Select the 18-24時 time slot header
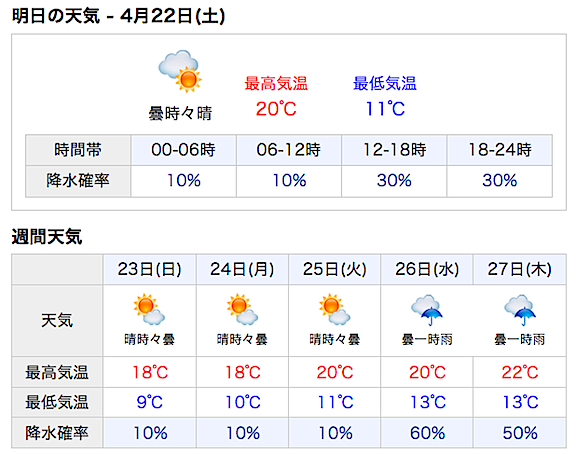576x454 pixels. pyautogui.click(x=500, y=150)
